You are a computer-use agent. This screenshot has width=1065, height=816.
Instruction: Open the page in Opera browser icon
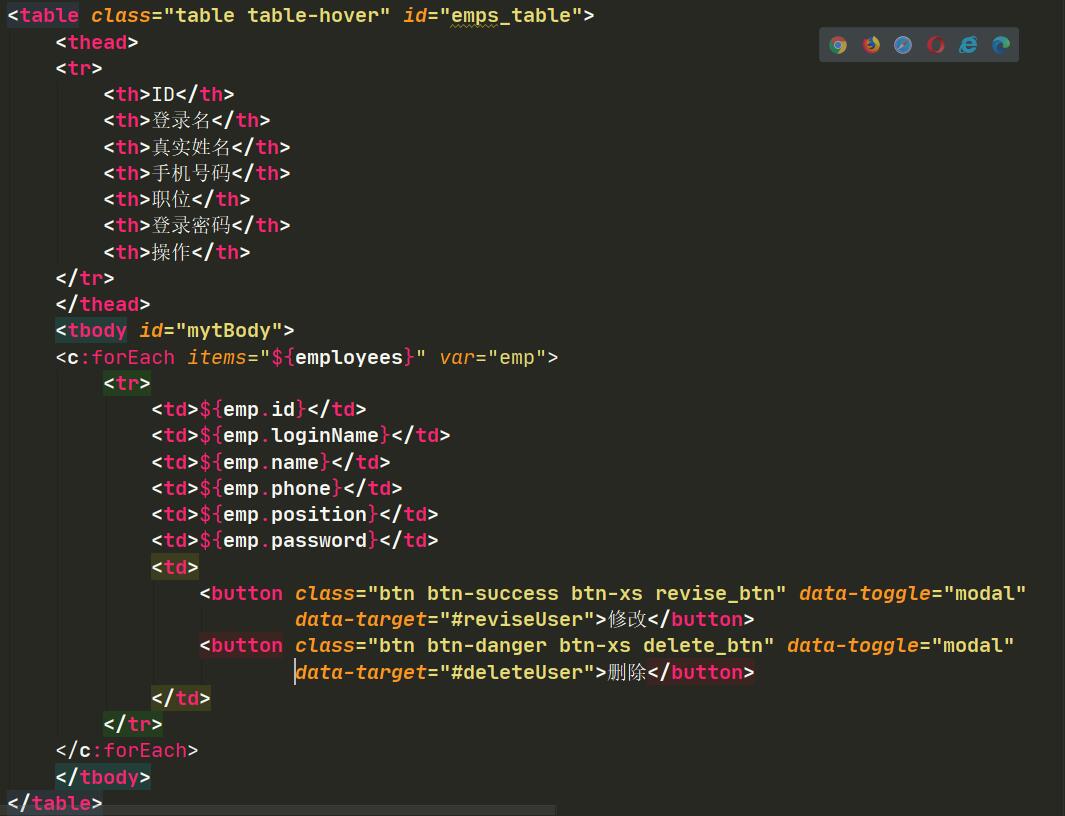click(x=935, y=45)
